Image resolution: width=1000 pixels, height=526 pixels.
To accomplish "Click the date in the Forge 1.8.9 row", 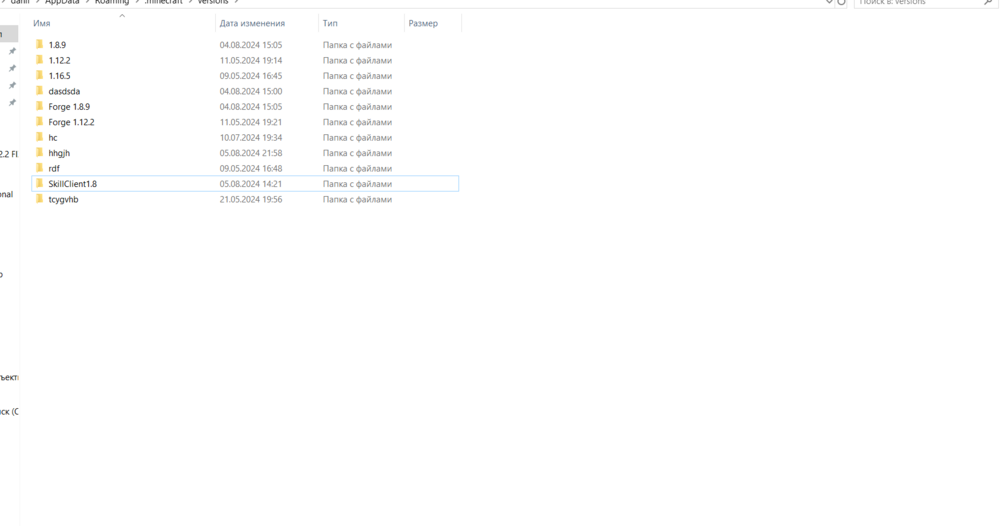I will point(251,106).
